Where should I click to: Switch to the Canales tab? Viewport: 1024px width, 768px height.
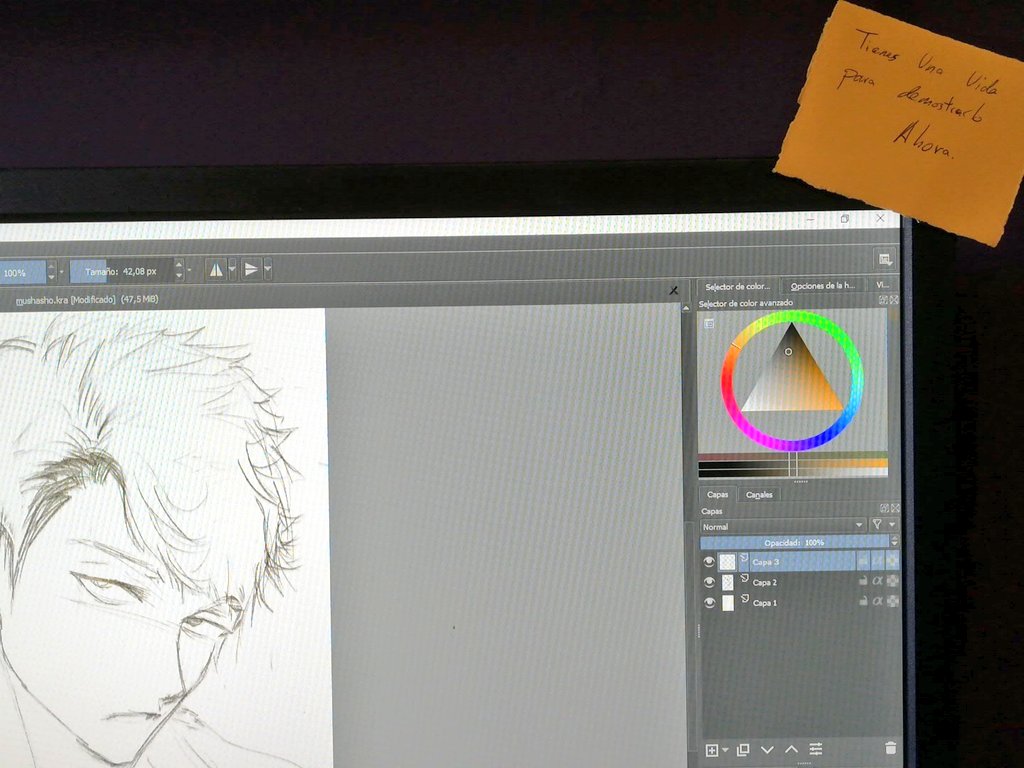(x=759, y=494)
